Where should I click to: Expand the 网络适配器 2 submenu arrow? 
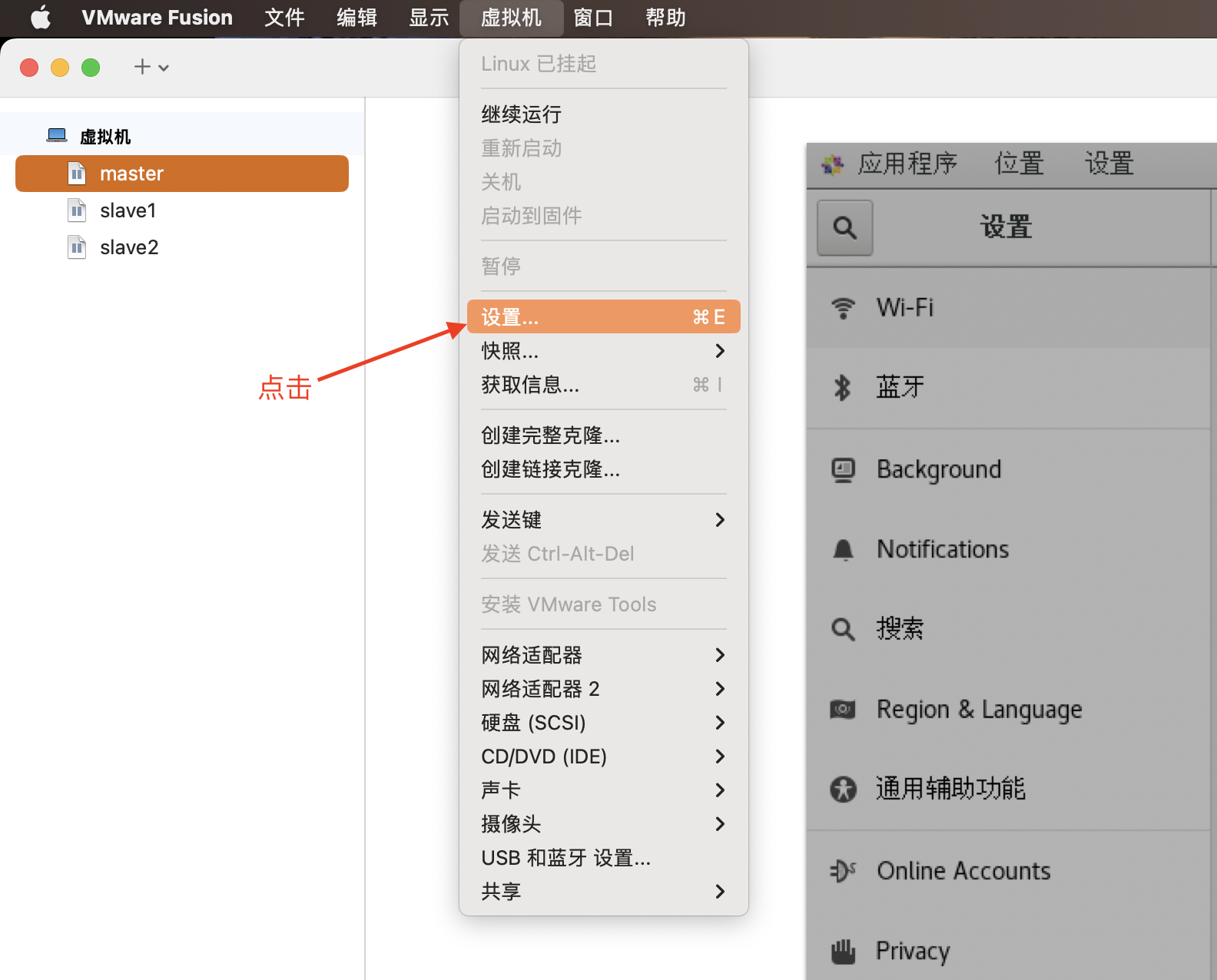pos(720,689)
